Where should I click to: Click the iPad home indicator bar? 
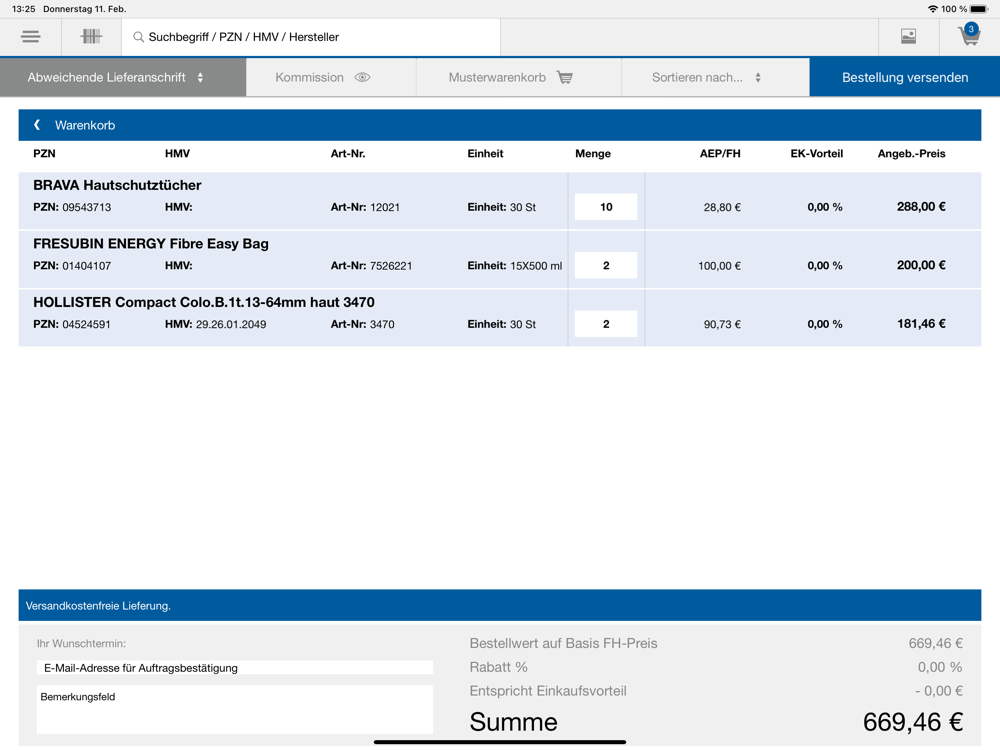pos(499,742)
